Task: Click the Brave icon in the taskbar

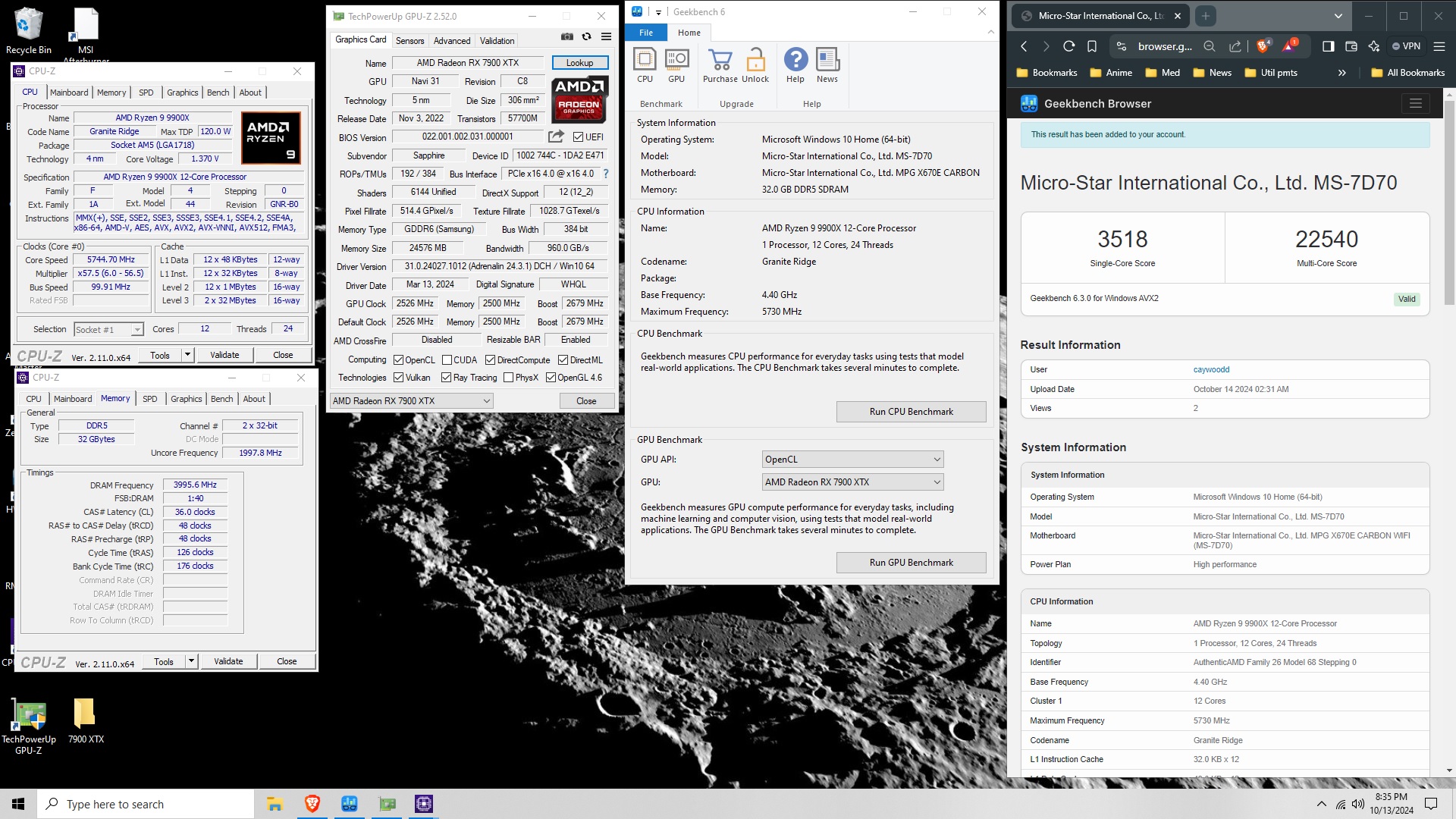Action: (x=312, y=804)
